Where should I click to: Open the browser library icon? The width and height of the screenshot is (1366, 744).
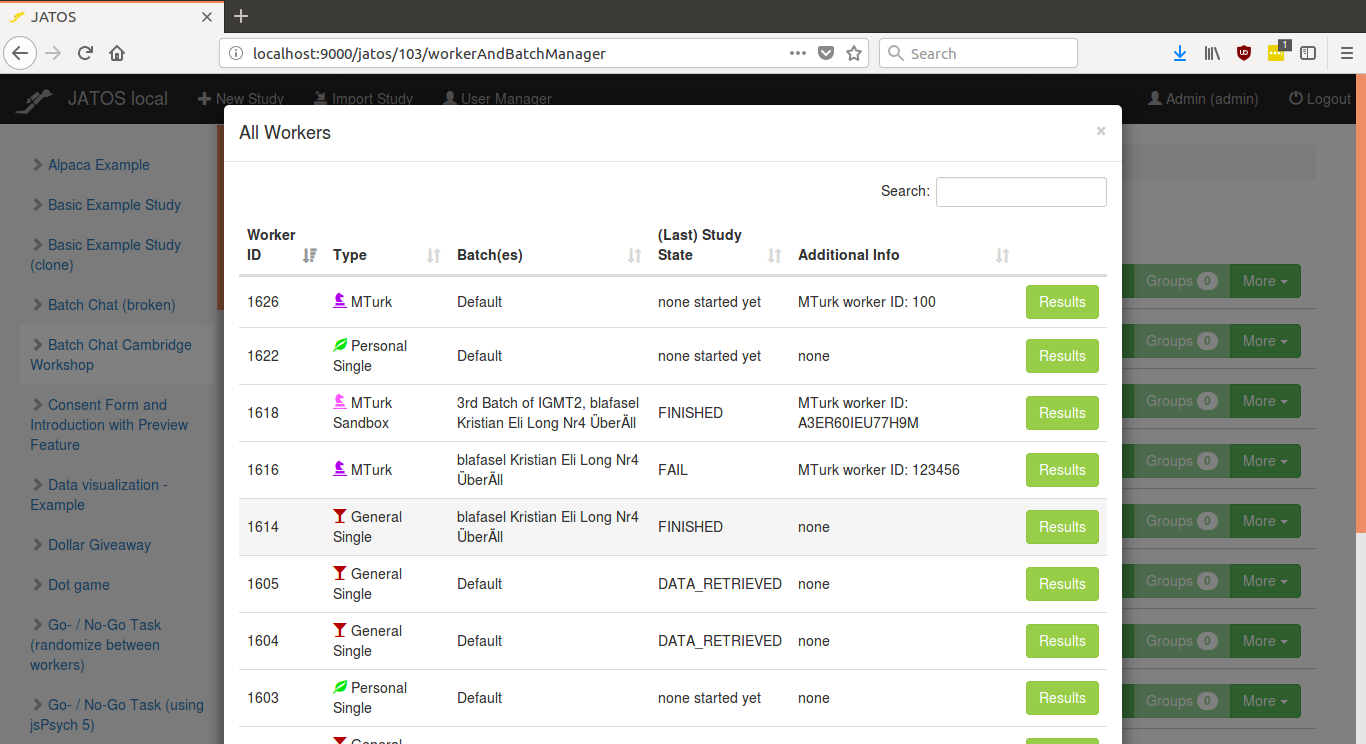(x=1212, y=53)
